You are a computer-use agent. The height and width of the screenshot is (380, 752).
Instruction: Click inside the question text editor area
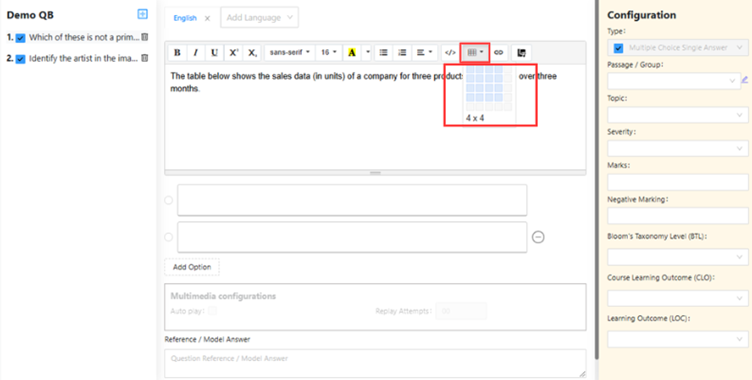pyautogui.click(x=375, y=117)
